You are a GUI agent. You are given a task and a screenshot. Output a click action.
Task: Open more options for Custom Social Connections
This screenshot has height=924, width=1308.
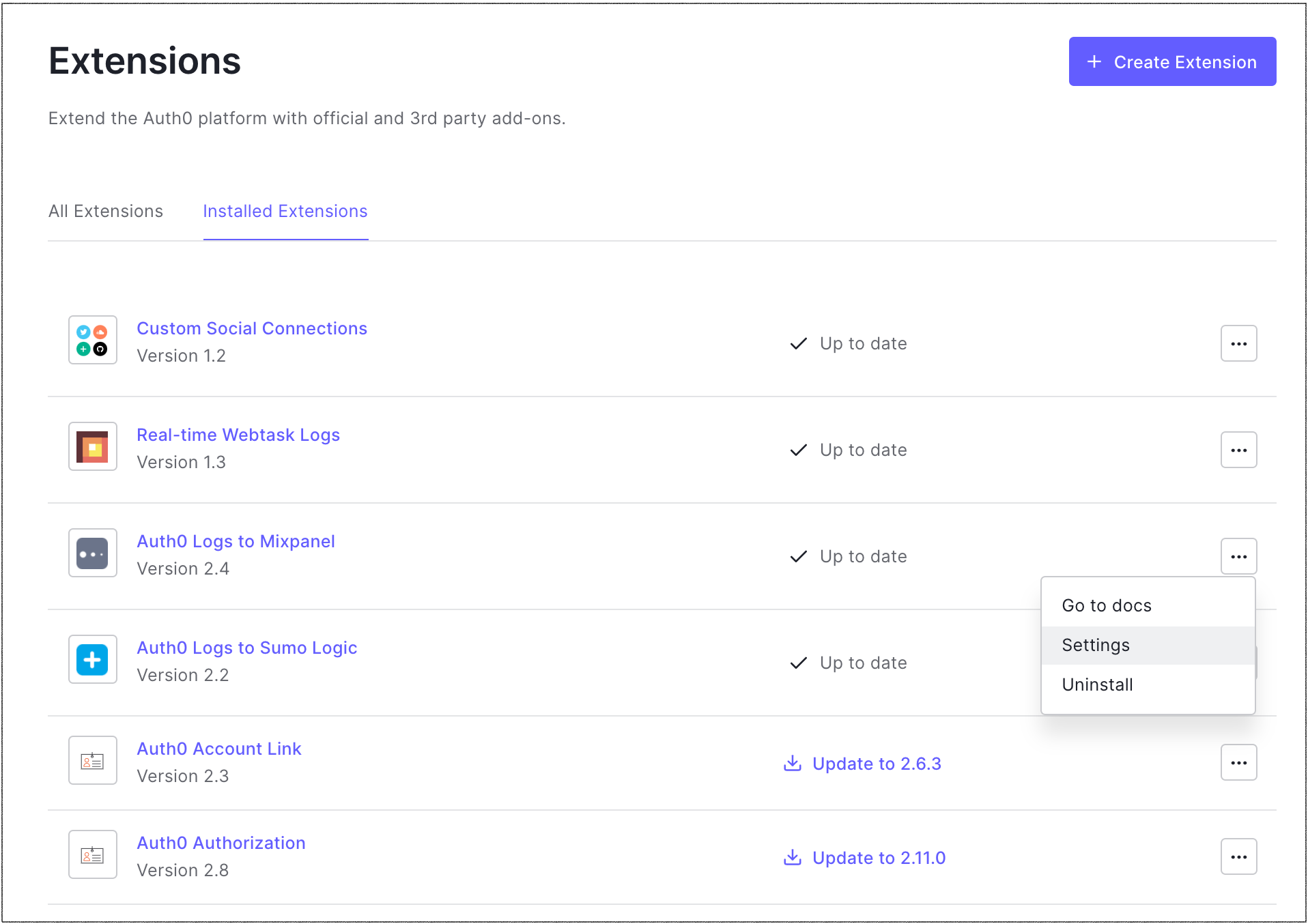pyautogui.click(x=1239, y=343)
